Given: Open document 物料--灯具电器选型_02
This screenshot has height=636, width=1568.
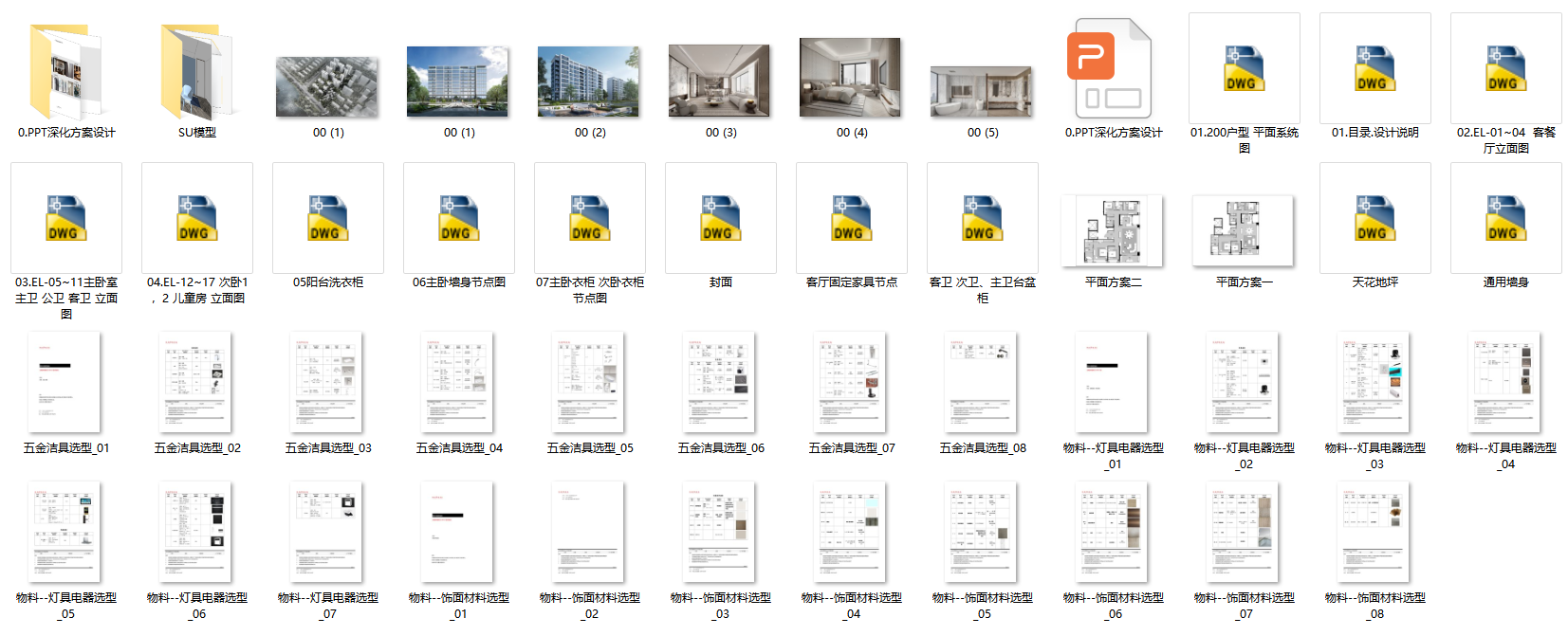Looking at the screenshot, I should point(1243,382).
